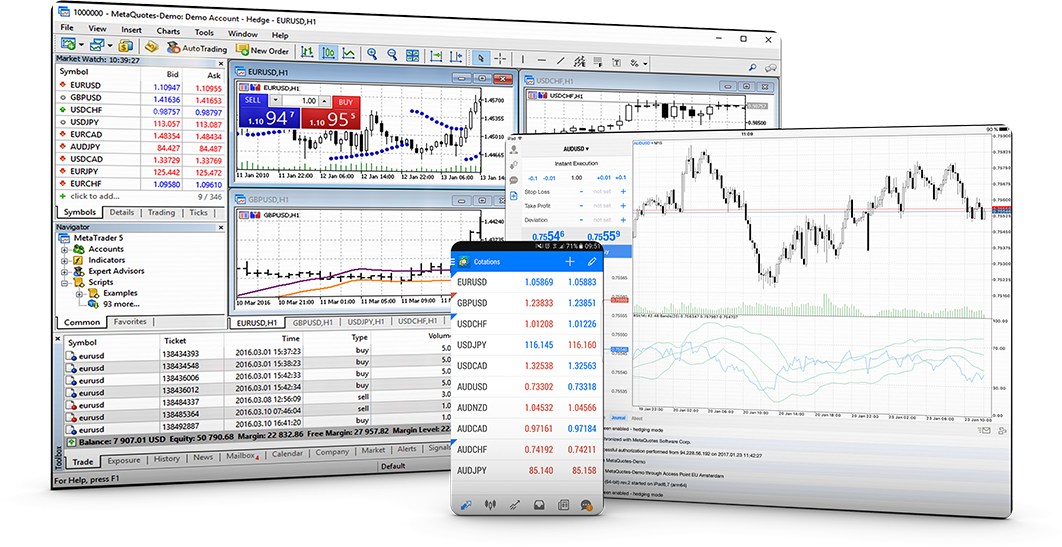The height and width of the screenshot is (547, 1062).
Task: Open the search magnifier in desktop toolbar
Action: pyautogui.click(x=752, y=67)
